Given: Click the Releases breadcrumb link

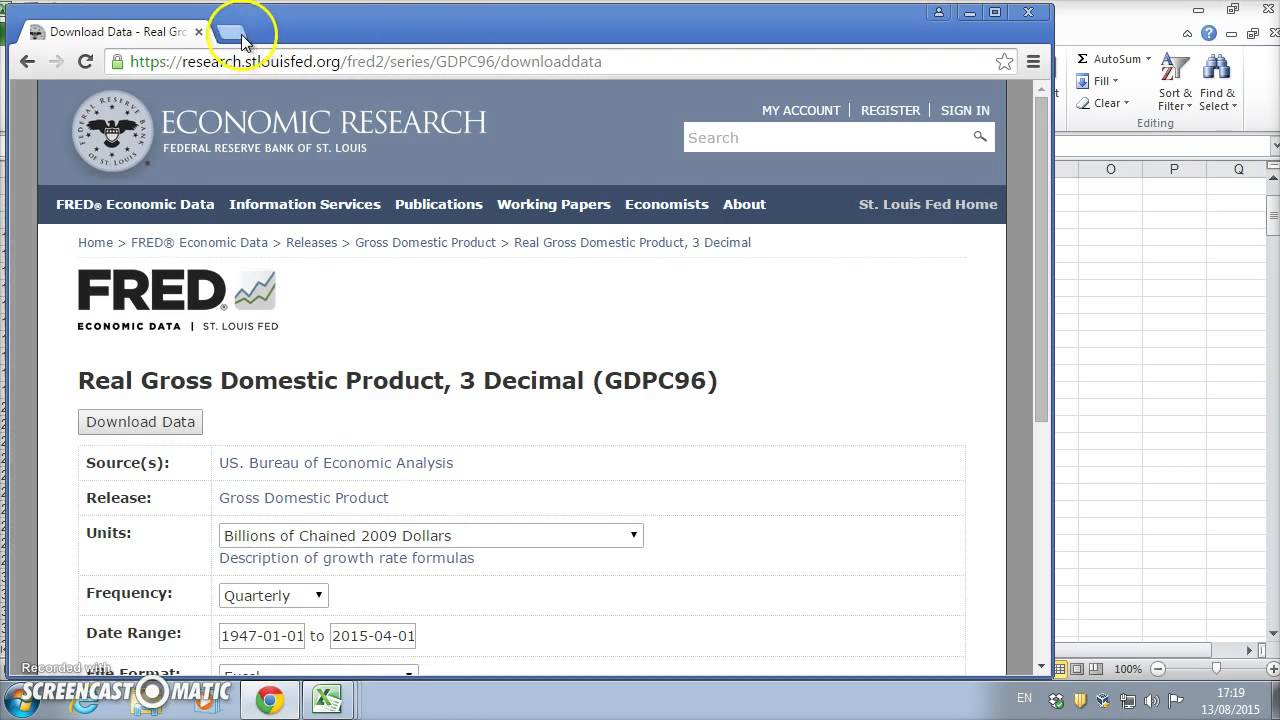Looking at the screenshot, I should coord(312,242).
